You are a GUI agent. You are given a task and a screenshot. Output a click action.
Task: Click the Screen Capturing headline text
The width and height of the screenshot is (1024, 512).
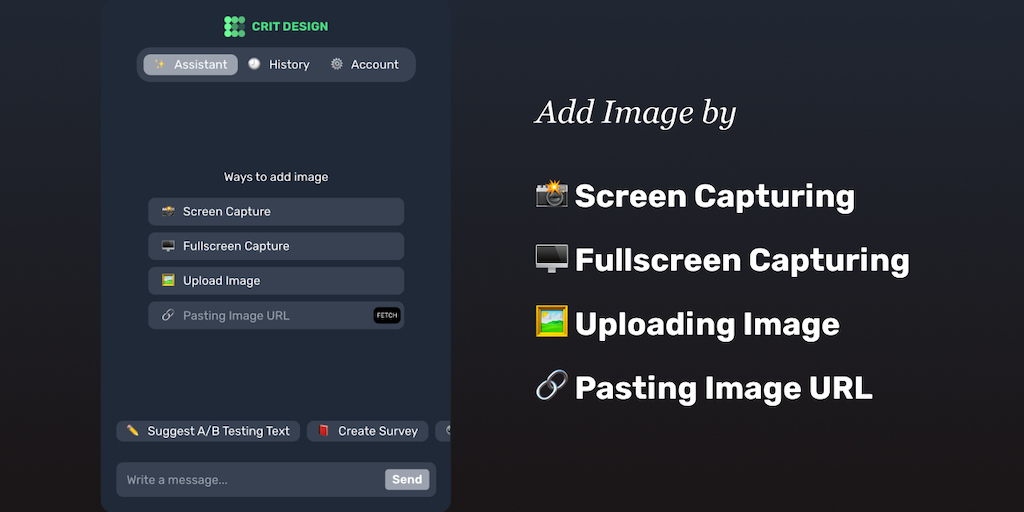715,196
